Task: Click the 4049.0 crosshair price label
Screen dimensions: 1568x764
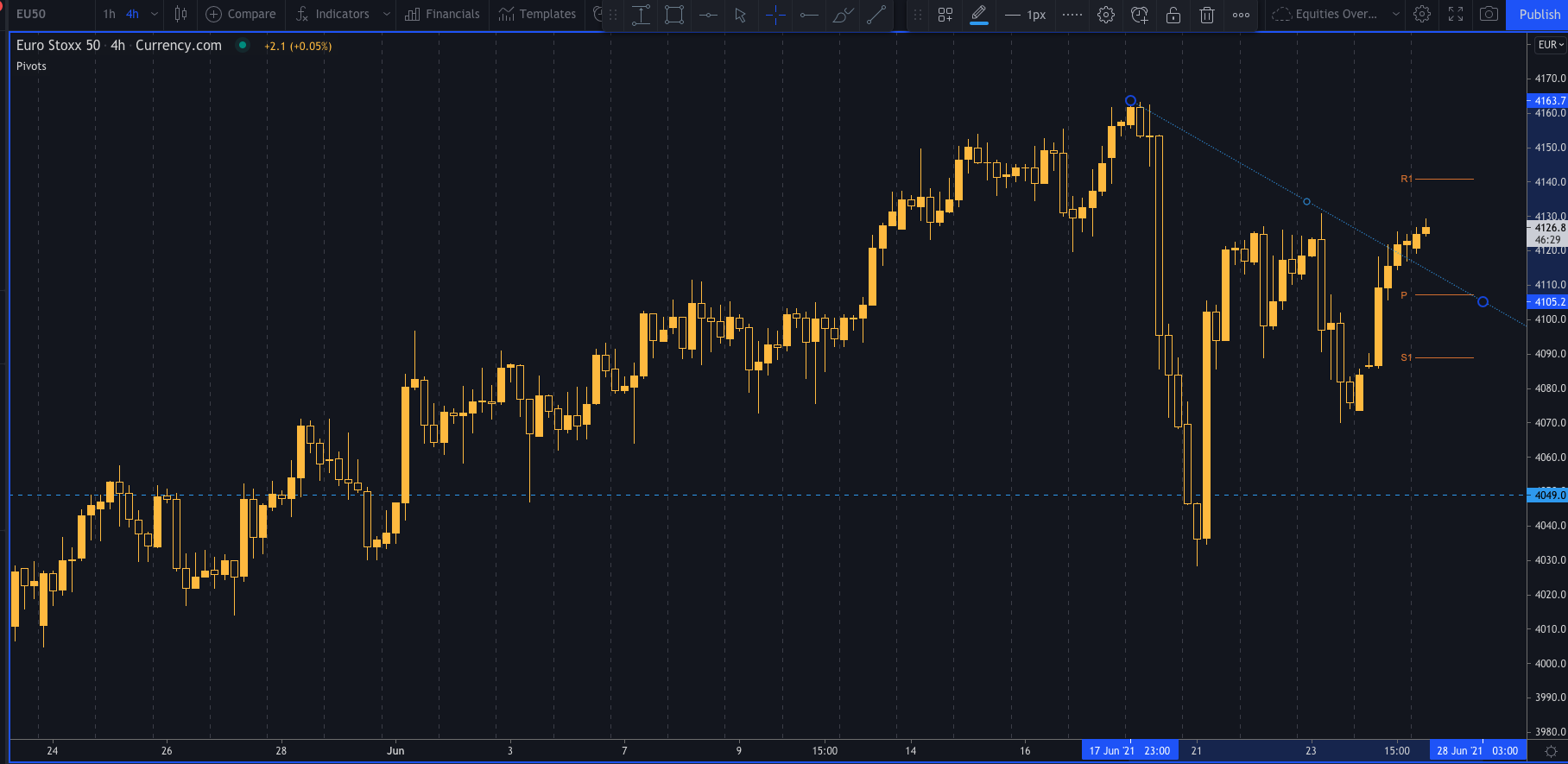Action: [1548, 496]
